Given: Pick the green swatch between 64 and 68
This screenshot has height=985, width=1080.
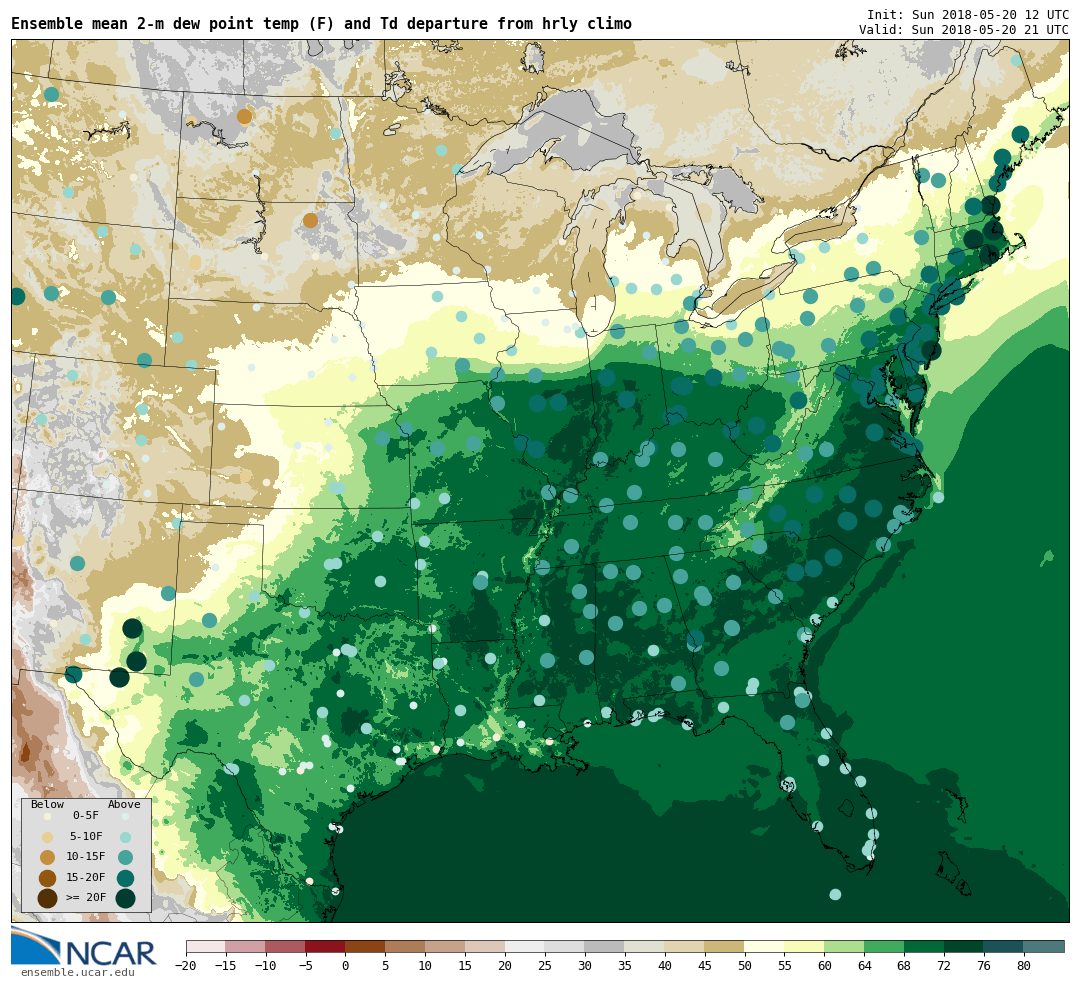Looking at the screenshot, I should (884, 946).
